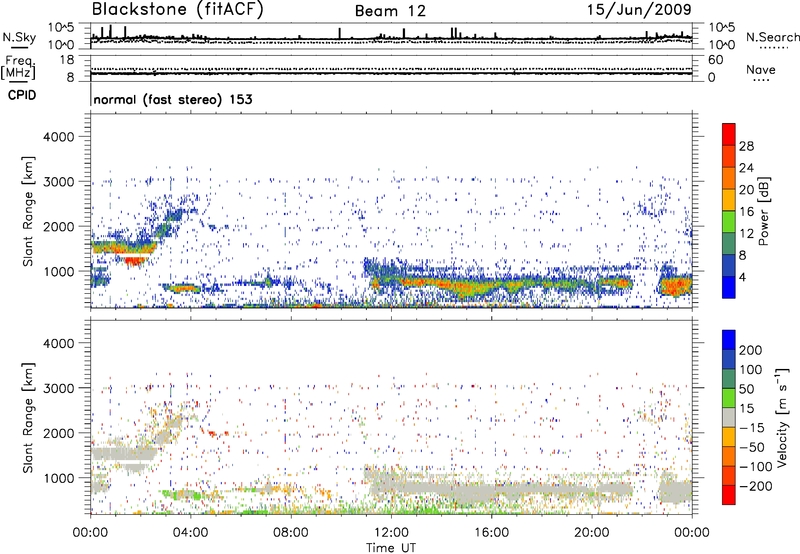
Task: Click 'Slant Range [km]' label of power panel
Action: [x=28, y=211]
